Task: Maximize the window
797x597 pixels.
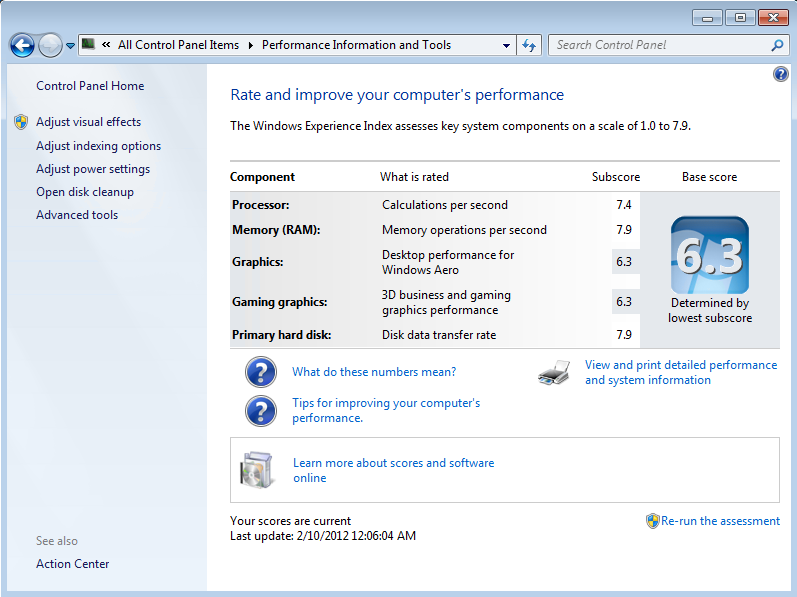Action: [740, 18]
